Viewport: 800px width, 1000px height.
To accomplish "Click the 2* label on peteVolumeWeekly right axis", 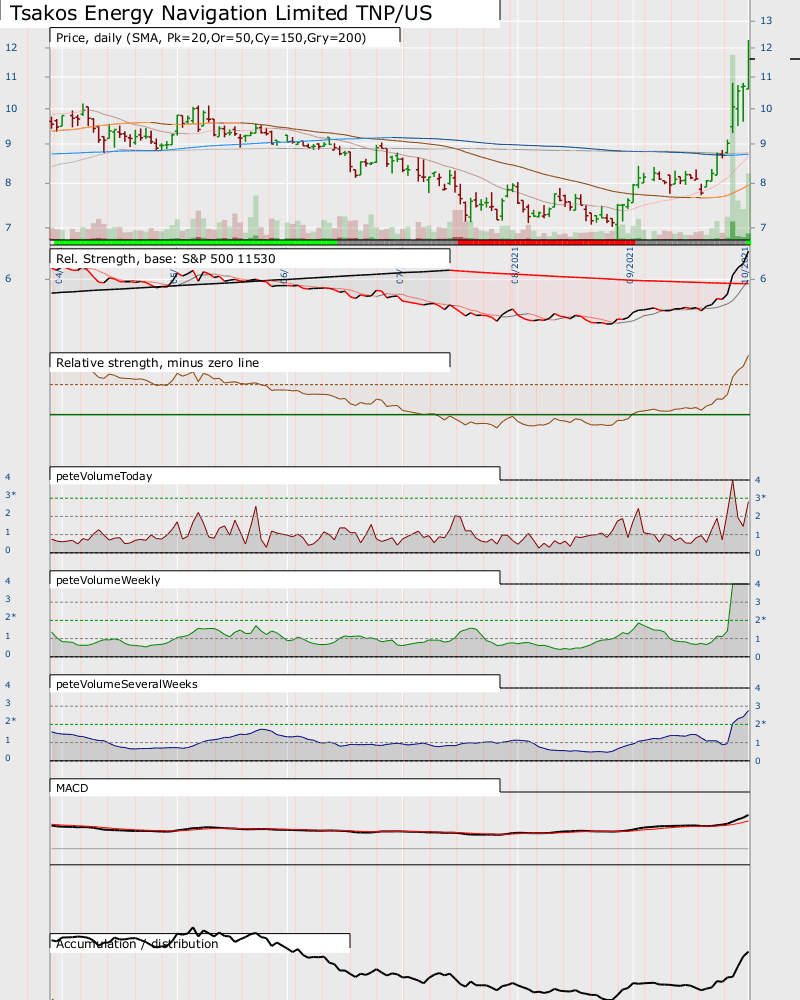I will pyautogui.click(x=760, y=620).
